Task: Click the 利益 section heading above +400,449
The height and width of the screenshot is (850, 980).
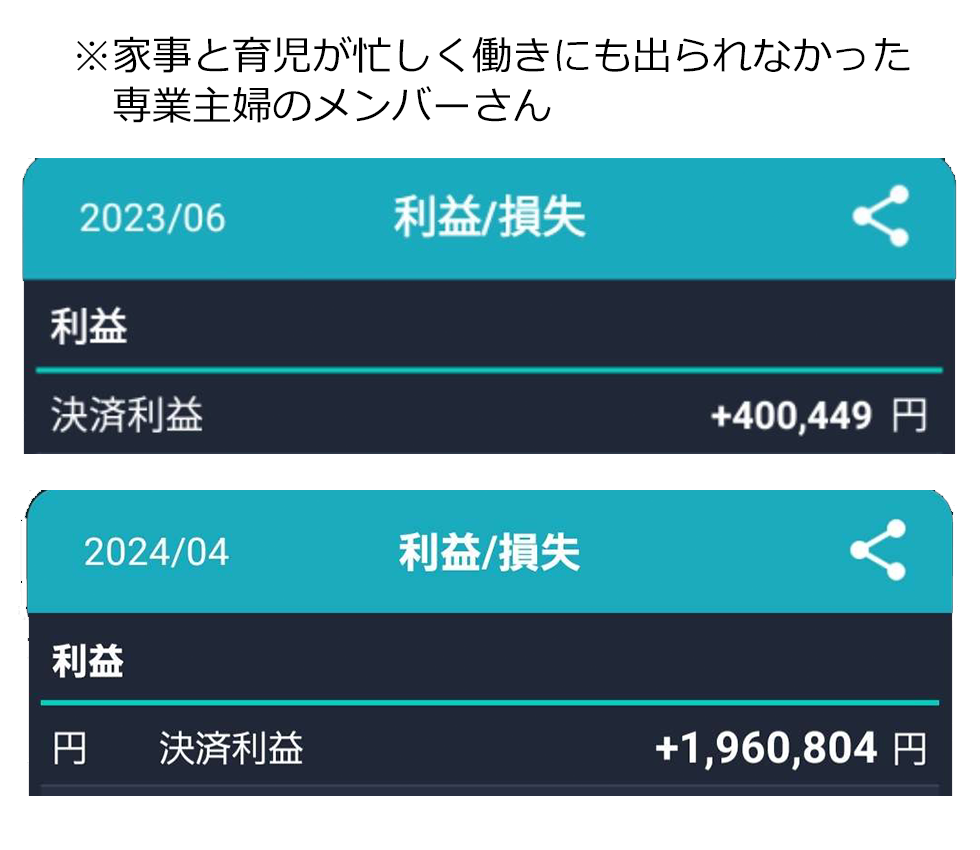Action: (89, 327)
